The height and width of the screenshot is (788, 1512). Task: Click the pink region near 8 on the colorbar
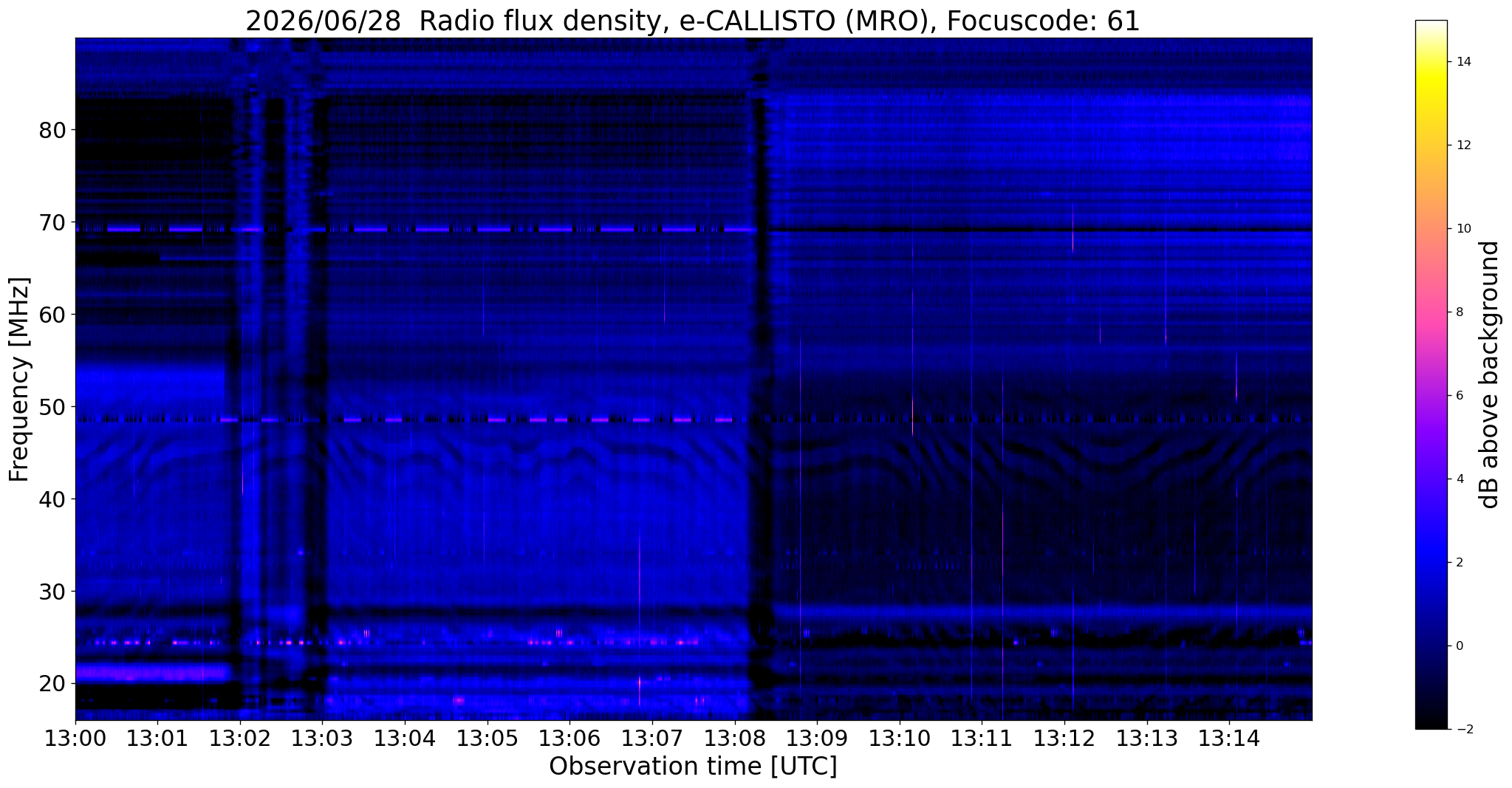coord(1431,312)
